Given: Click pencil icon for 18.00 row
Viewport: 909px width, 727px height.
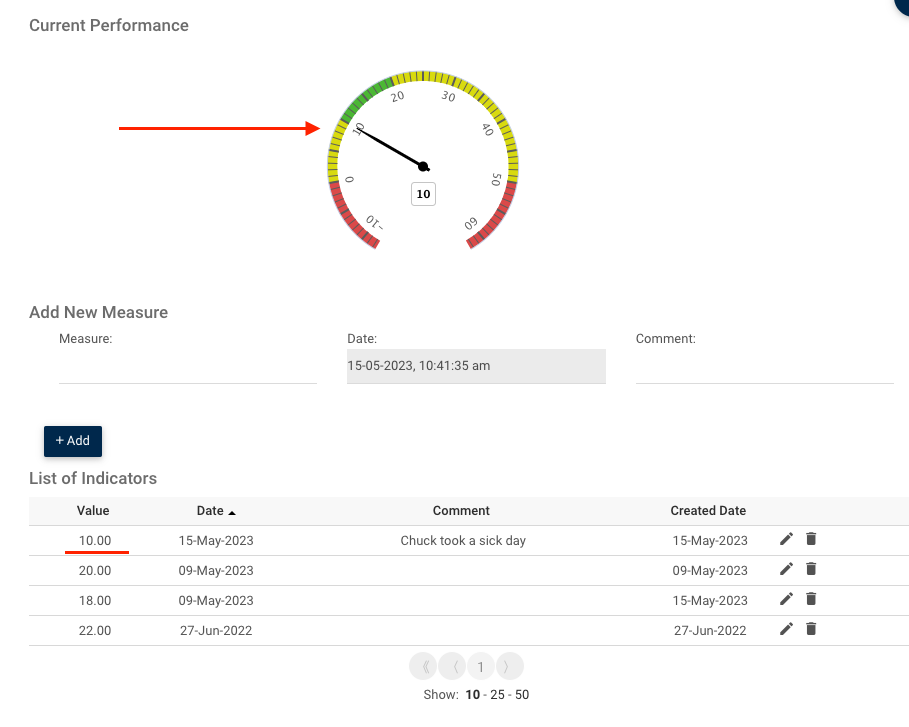Looking at the screenshot, I should tap(786, 600).
